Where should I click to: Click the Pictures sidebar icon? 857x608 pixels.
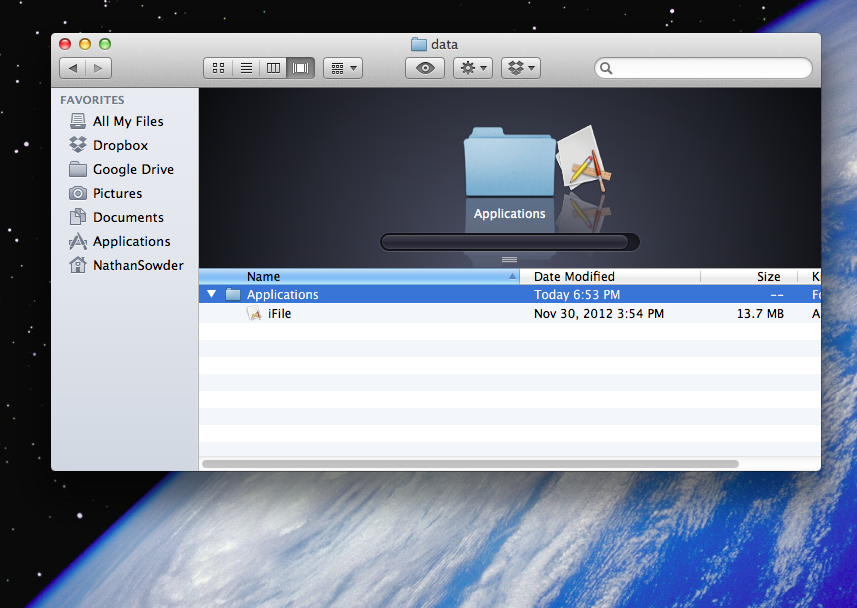click(78, 193)
